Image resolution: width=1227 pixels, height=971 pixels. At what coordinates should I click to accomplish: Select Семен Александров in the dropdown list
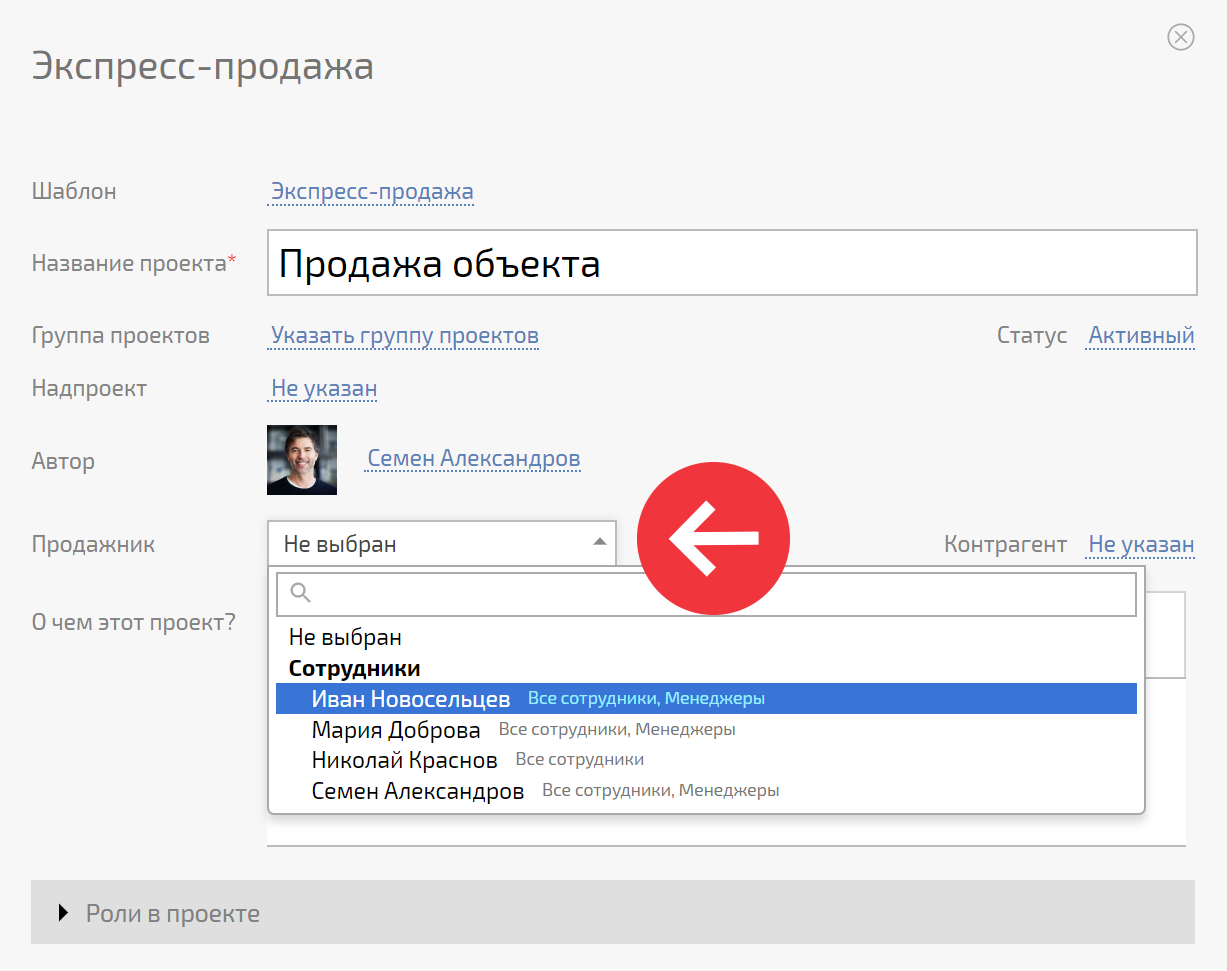pos(706,791)
